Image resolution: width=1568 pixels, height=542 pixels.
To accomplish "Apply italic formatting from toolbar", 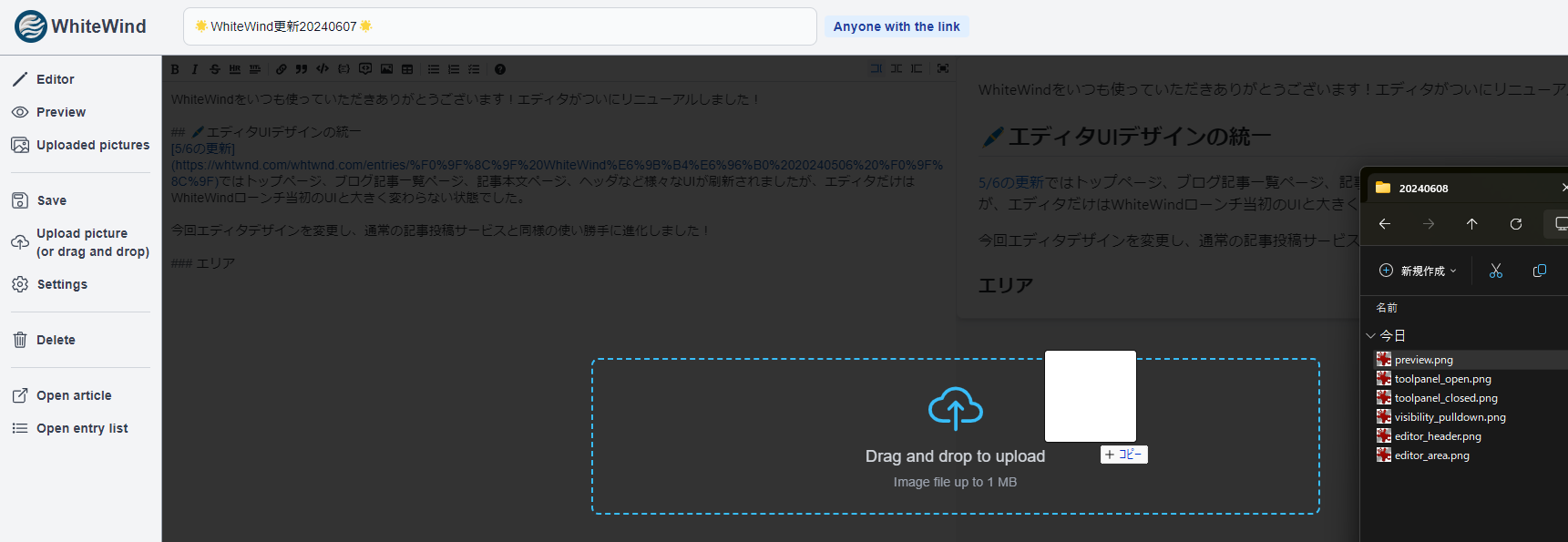I will click(x=194, y=69).
